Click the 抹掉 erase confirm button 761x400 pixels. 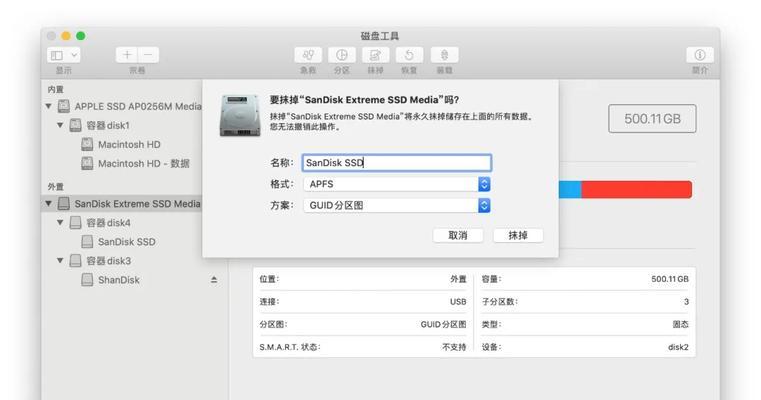[518, 235]
